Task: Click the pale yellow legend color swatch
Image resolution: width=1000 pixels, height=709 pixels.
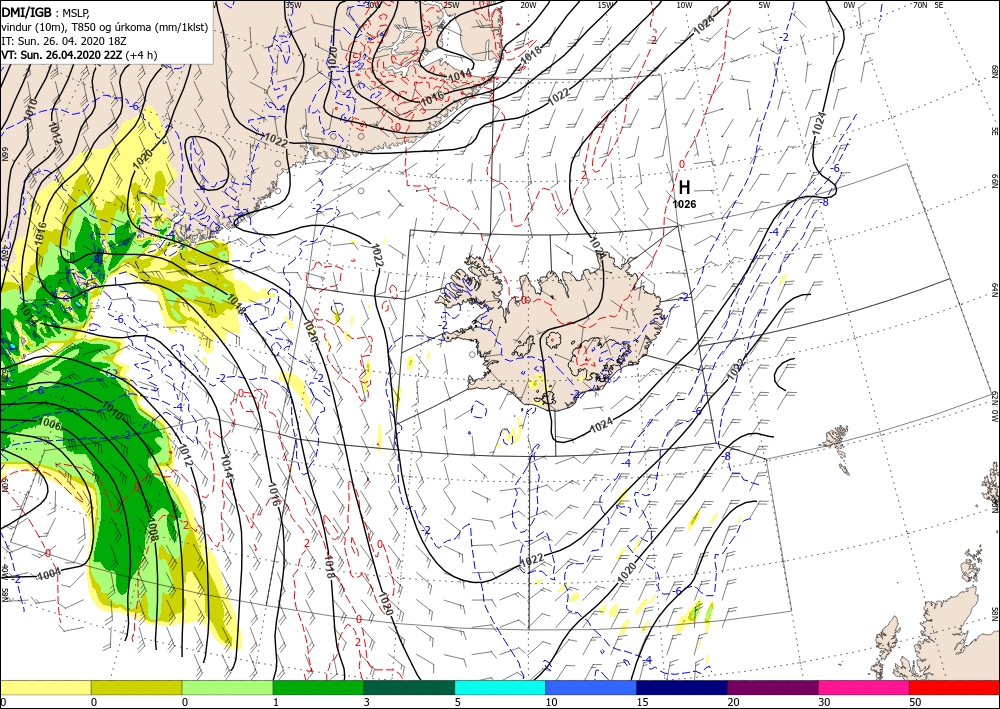Action: point(45,687)
